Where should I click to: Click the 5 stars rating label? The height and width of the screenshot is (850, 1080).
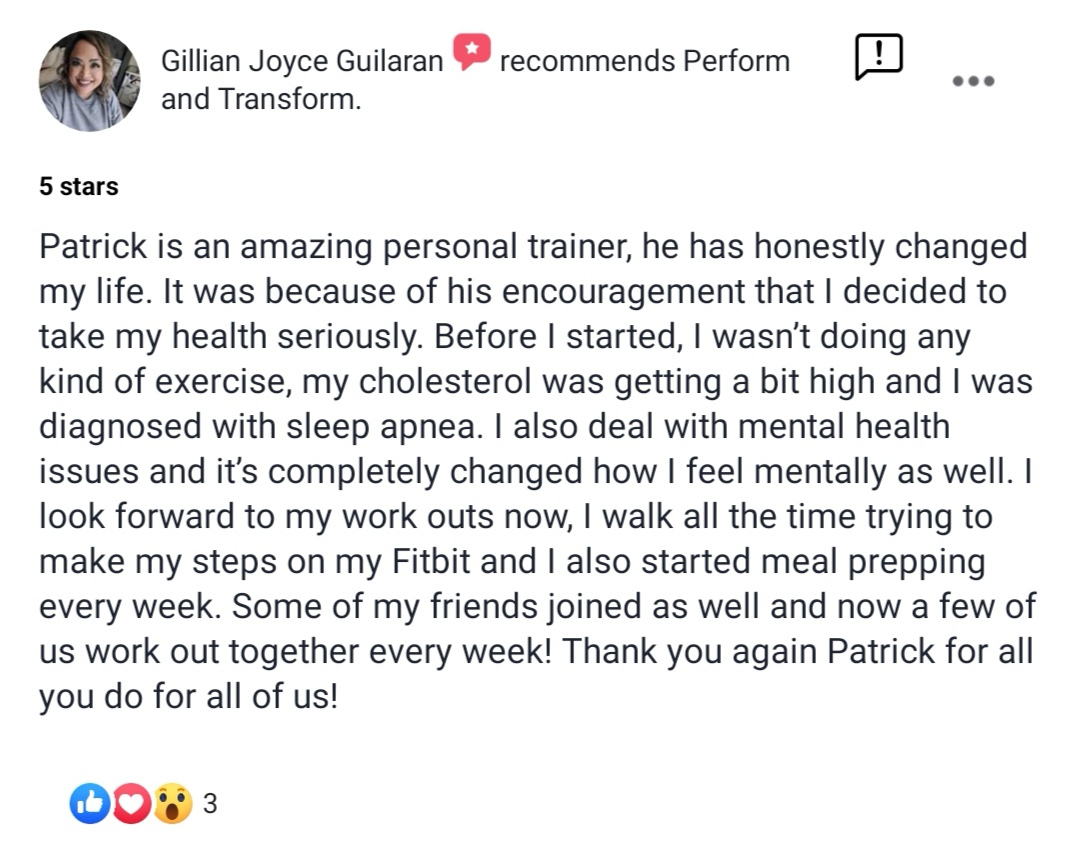pos(79,186)
